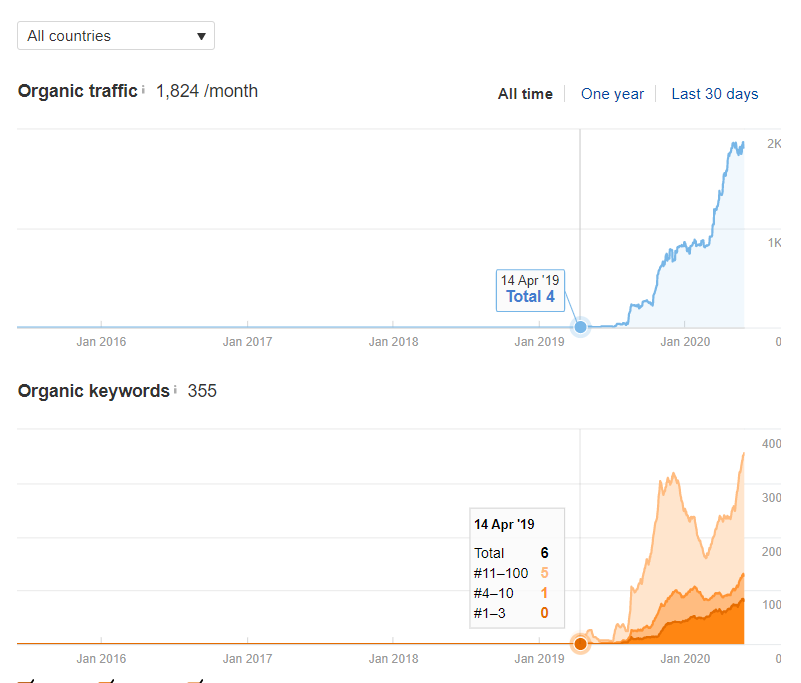Click the info icon beside Organic keywords
This screenshot has width=801, height=683.
175,390
